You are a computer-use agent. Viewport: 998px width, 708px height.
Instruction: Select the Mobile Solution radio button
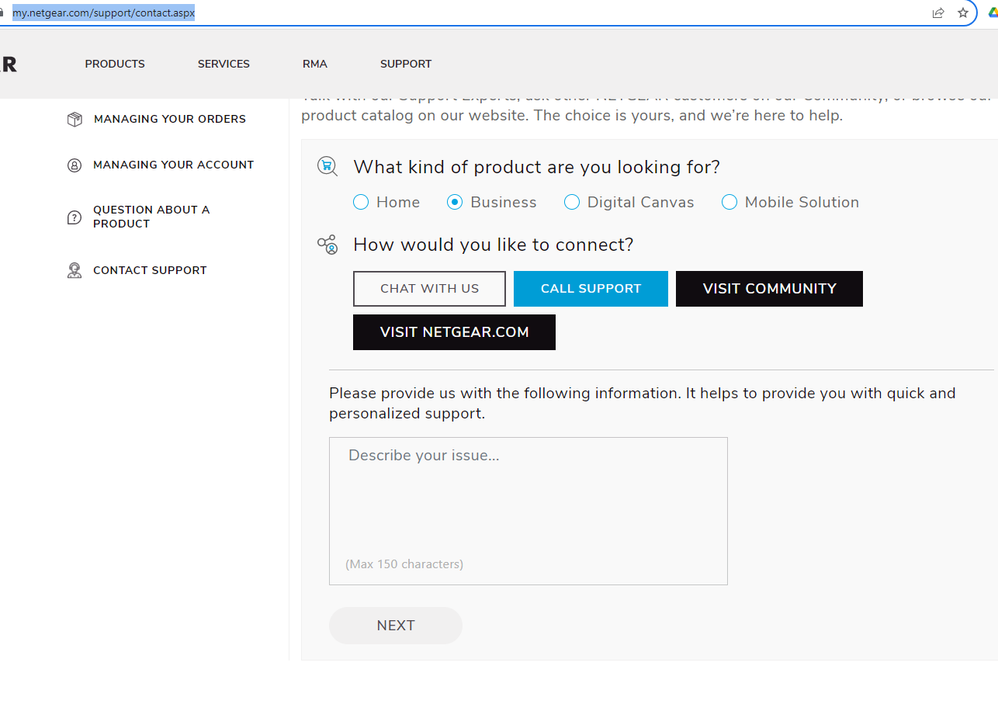pos(729,202)
